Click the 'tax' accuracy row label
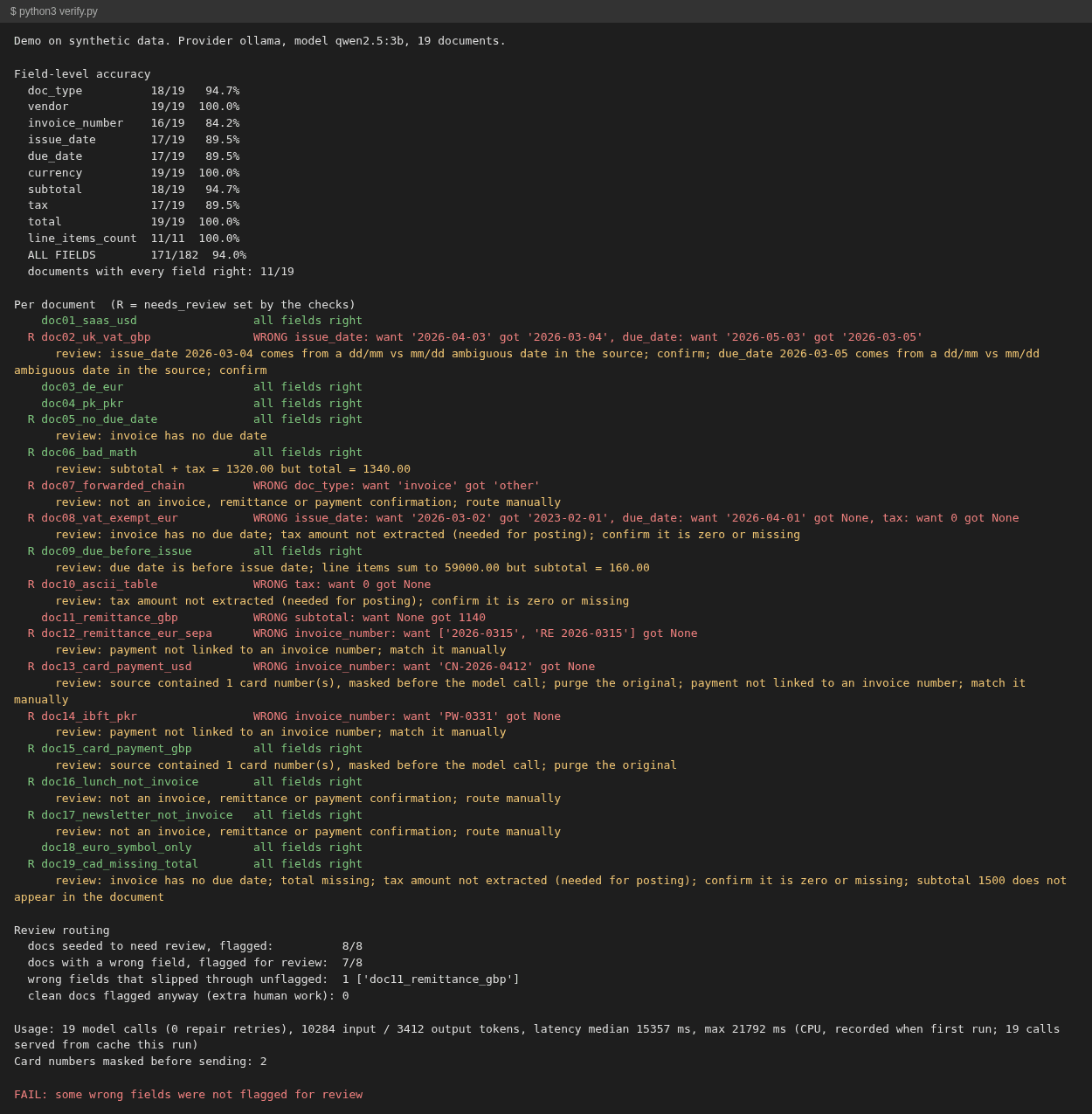Viewport: 1092px width, 1114px height. pos(38,205)
